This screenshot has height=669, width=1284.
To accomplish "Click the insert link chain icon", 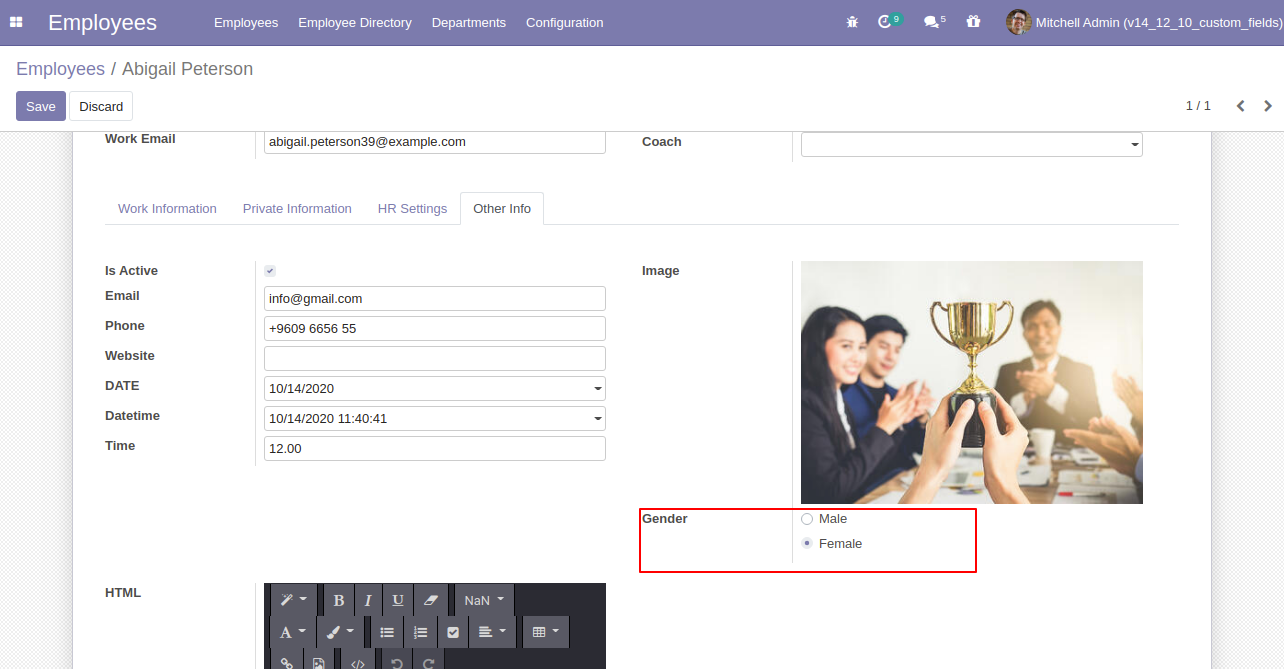I will coord(287,661).
